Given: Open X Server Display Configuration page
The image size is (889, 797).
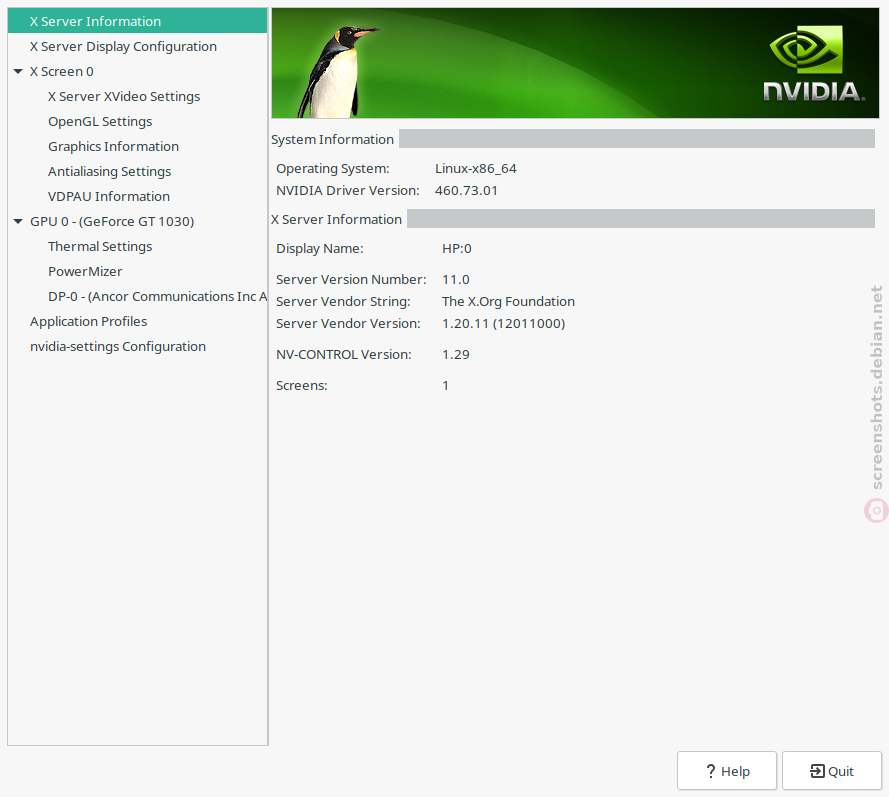Looking at the screenshot, I should pyautogui.click(x=137, y=46).
